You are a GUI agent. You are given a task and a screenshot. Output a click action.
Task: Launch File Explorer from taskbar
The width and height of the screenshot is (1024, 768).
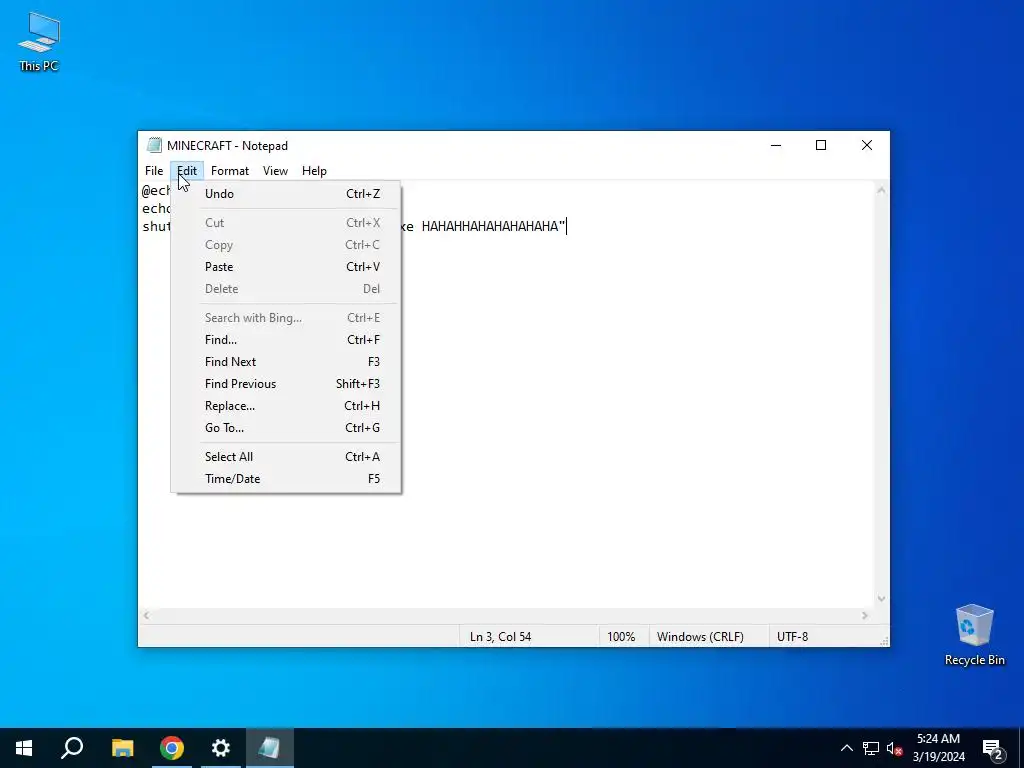coord(122,748)
